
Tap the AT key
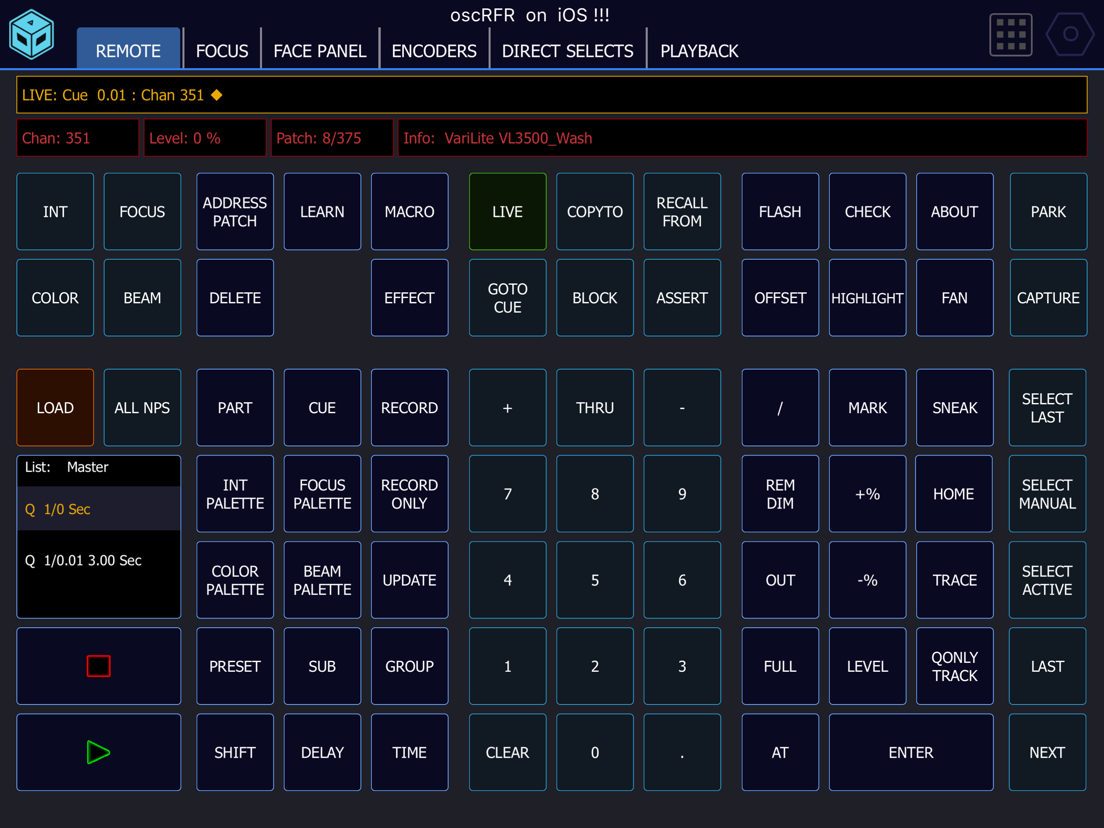(780, 752)
